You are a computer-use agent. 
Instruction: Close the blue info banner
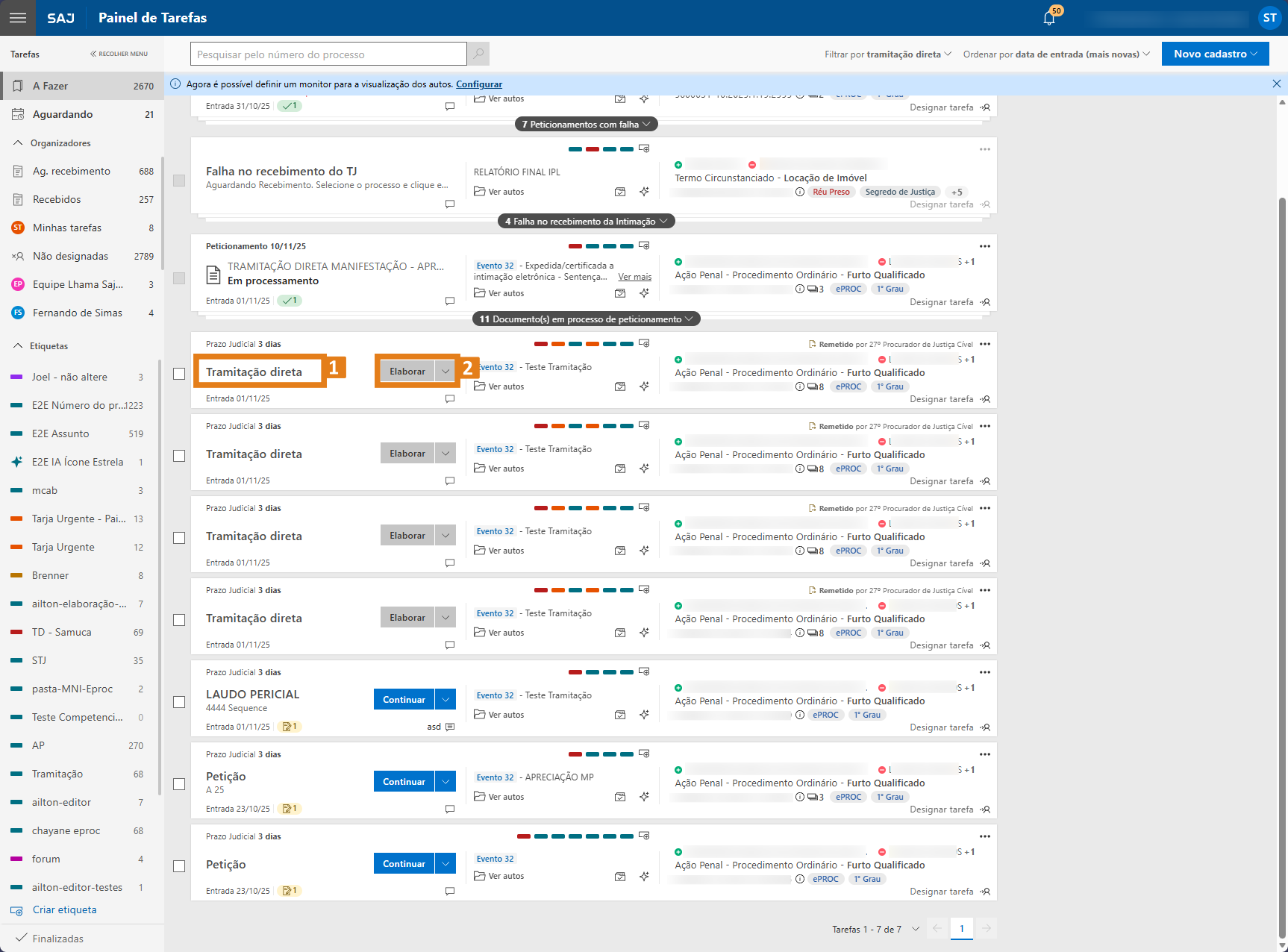[x=1276, y=84]
